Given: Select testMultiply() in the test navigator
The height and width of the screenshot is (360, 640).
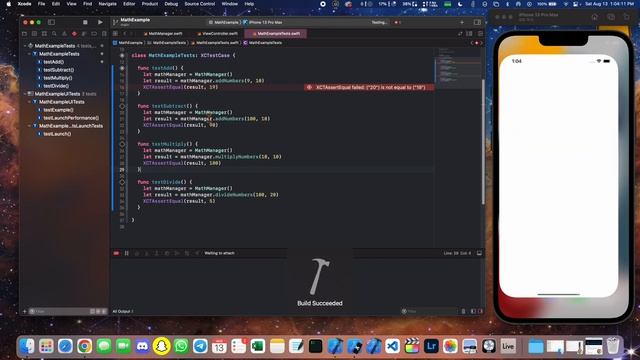Looking at the screenshot, I should click(x=58, y=78).
